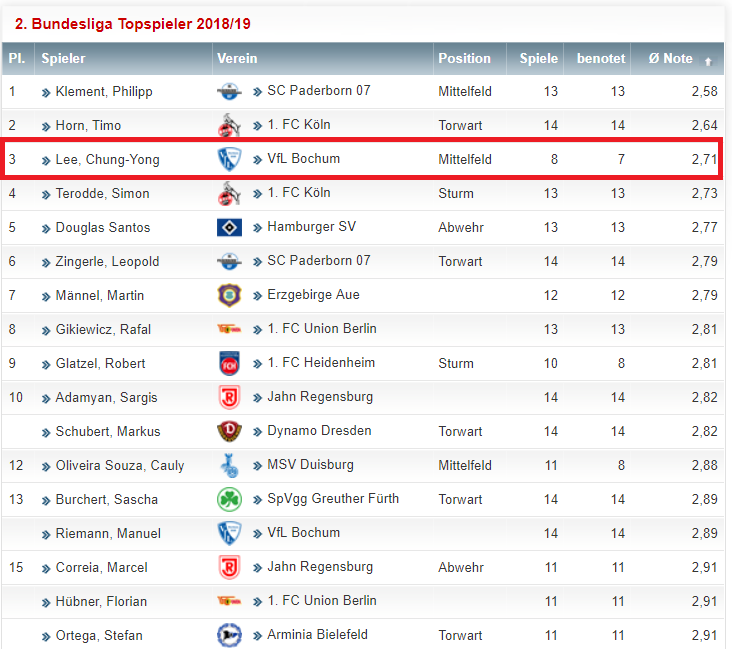
Task: Open player Correia, Marcel
Action: (x=102, y=567)
